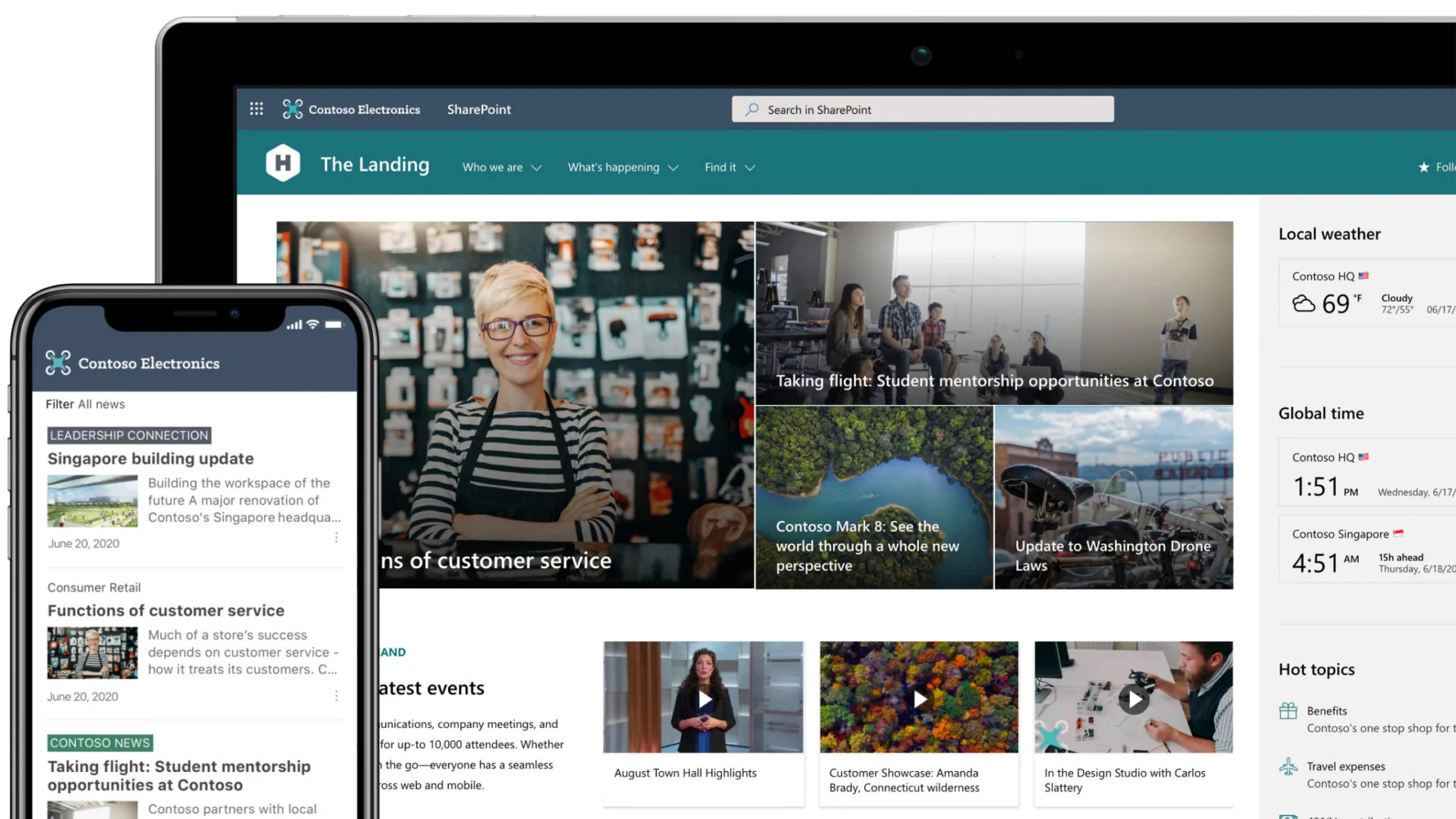Open Singapore building update headline on the phone
Image resolution: width=1456 pixels, height=819 pixels.
coord(151,459)
